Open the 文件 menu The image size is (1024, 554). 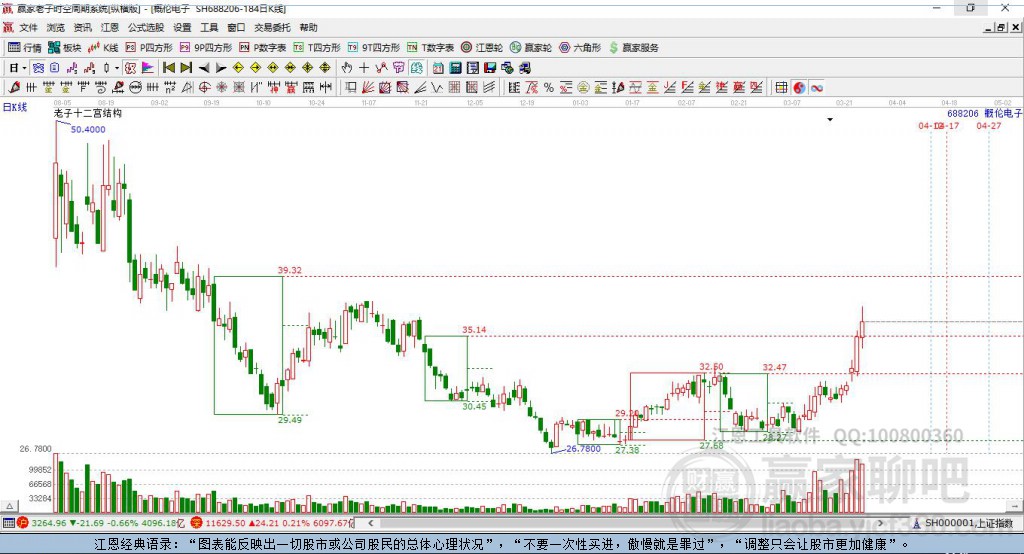(28, 27)
